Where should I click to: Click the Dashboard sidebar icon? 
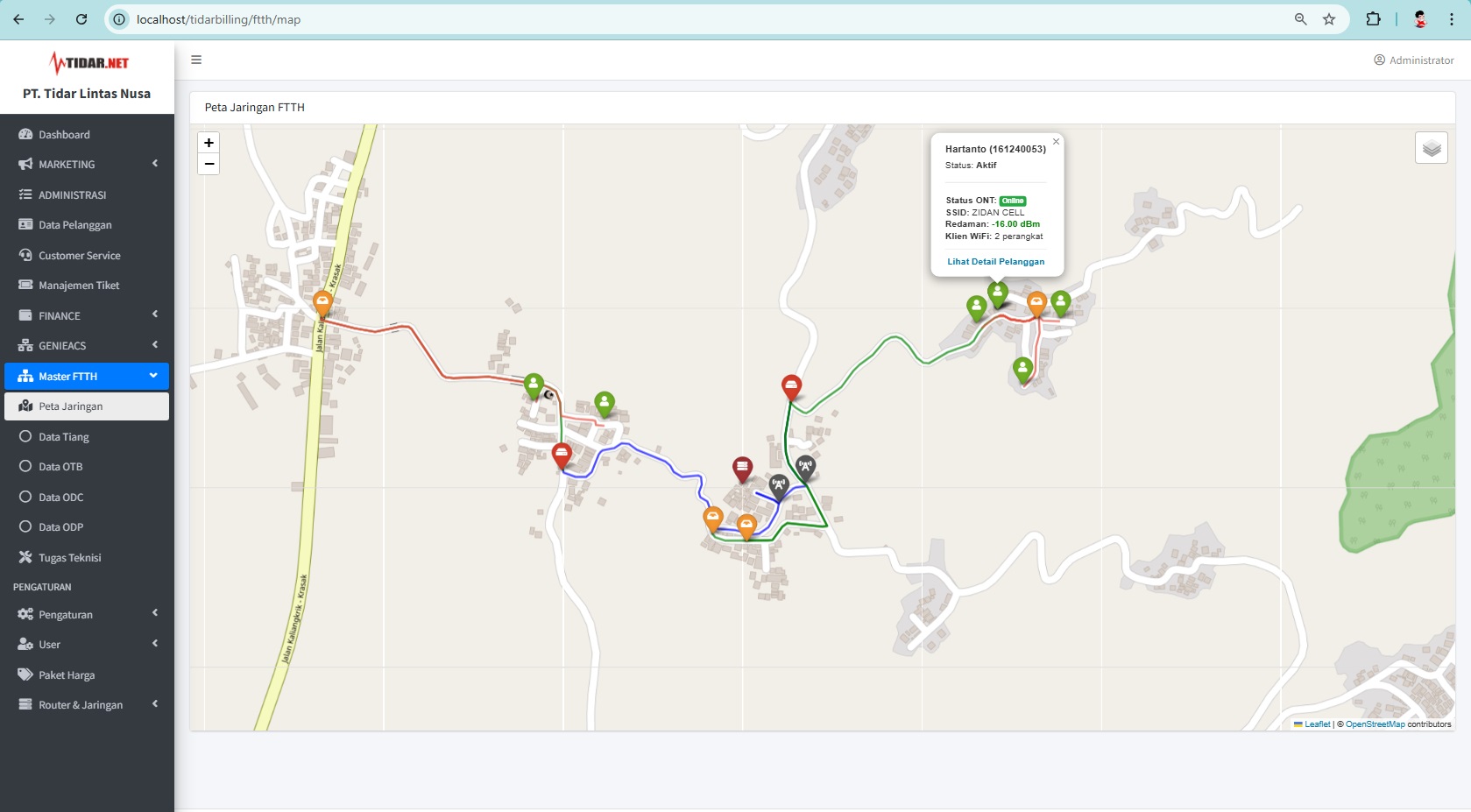pos(25,134)
